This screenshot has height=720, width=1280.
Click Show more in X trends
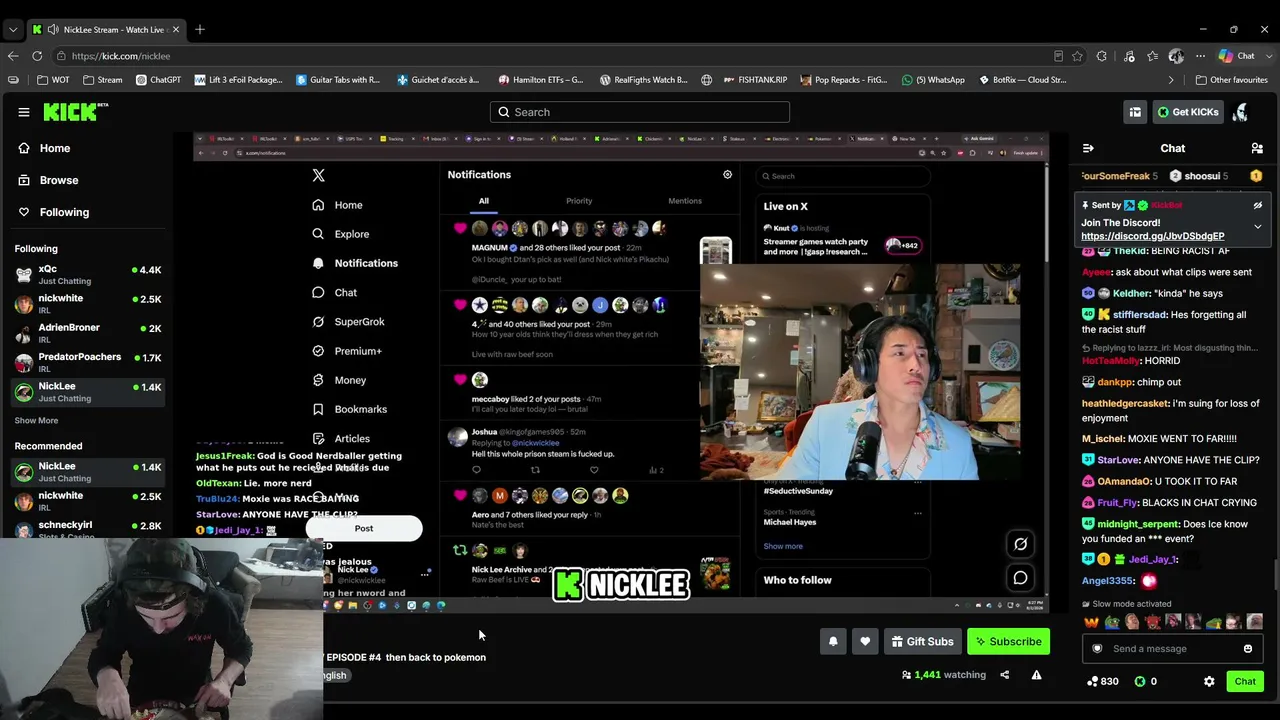(x=783, y=546)
